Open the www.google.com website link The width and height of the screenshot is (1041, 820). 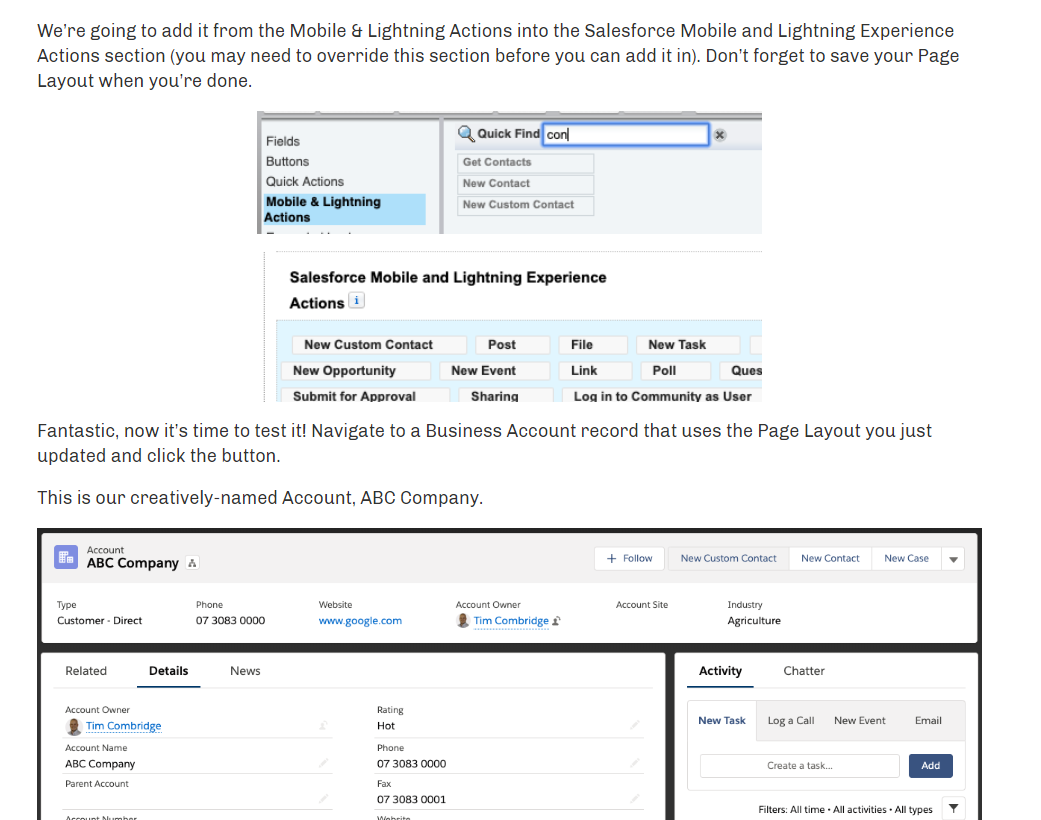[x=360, y=621]
